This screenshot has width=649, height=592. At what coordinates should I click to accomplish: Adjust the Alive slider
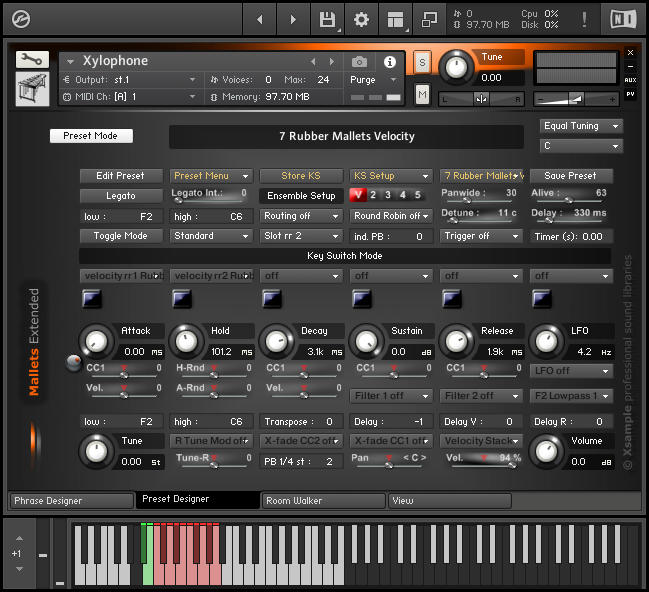pos(568,201)
